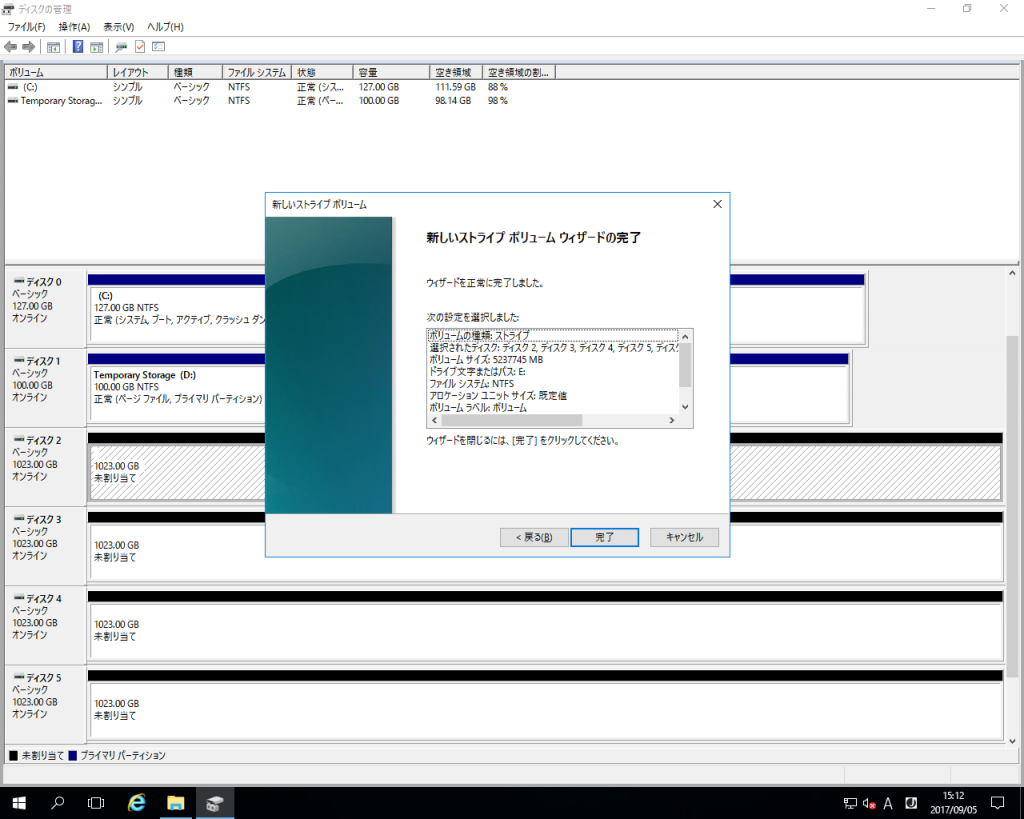Open the 操作(A) menu

pos(74,27)
